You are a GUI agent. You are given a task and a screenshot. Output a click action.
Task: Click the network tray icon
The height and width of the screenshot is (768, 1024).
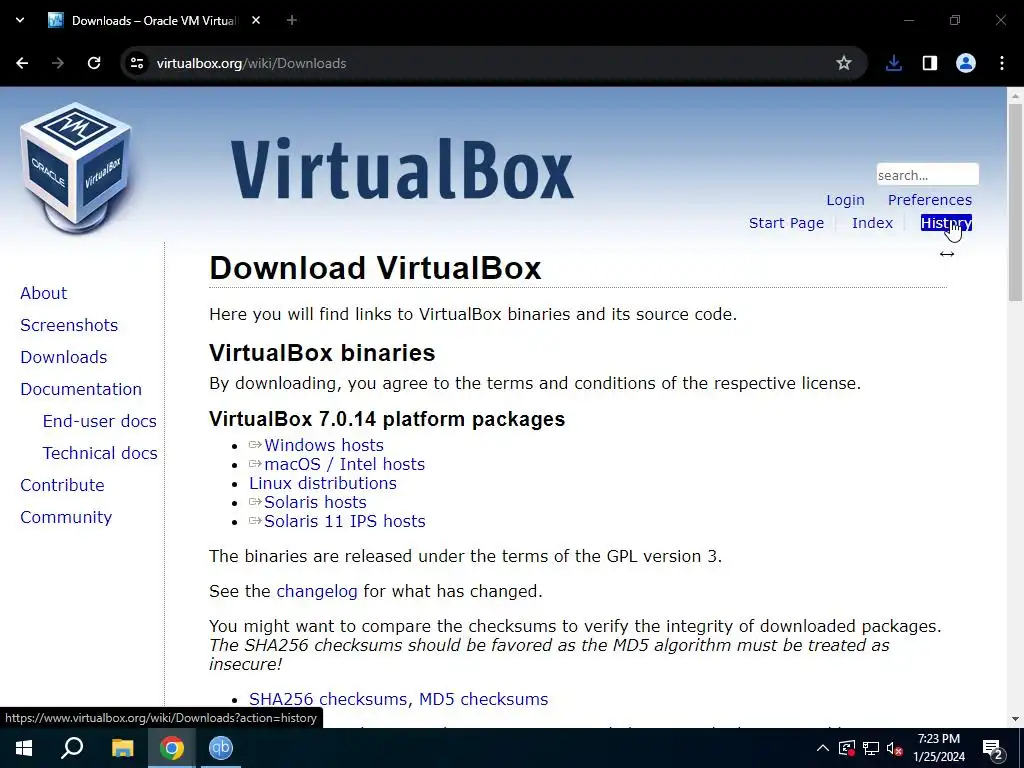[x=871, y=748]
